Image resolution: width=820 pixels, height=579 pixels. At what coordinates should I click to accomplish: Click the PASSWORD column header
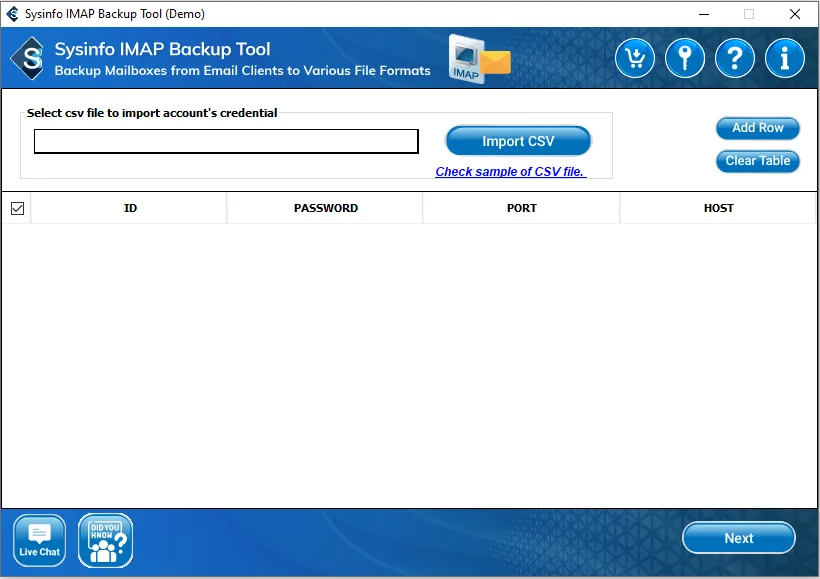325,208
